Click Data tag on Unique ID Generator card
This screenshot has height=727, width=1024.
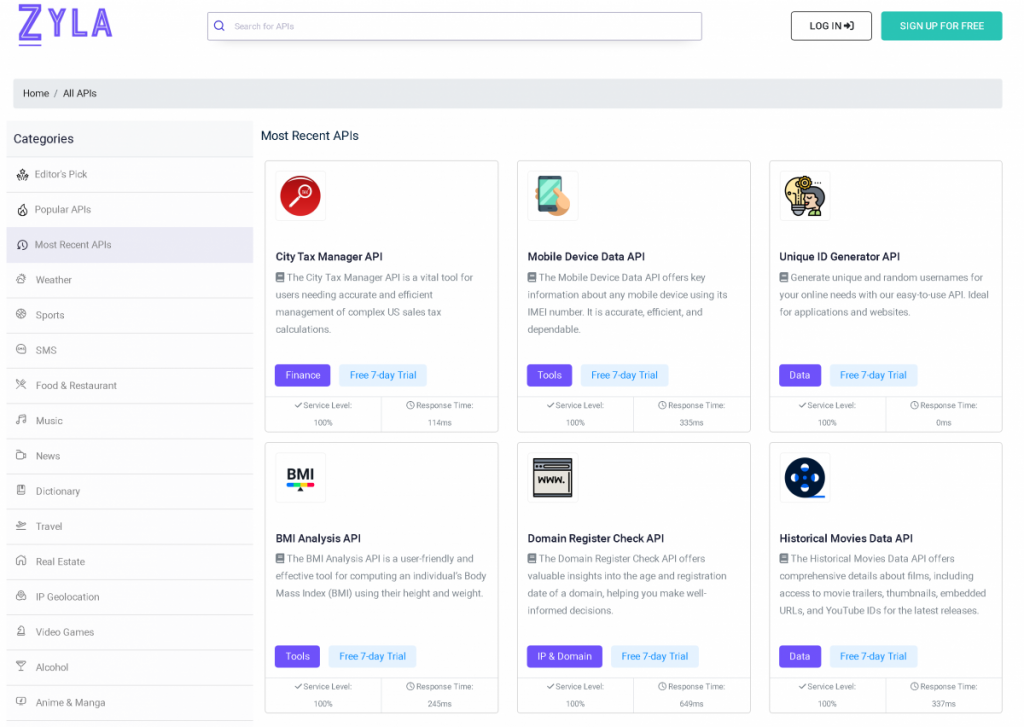tap(799, 375)
